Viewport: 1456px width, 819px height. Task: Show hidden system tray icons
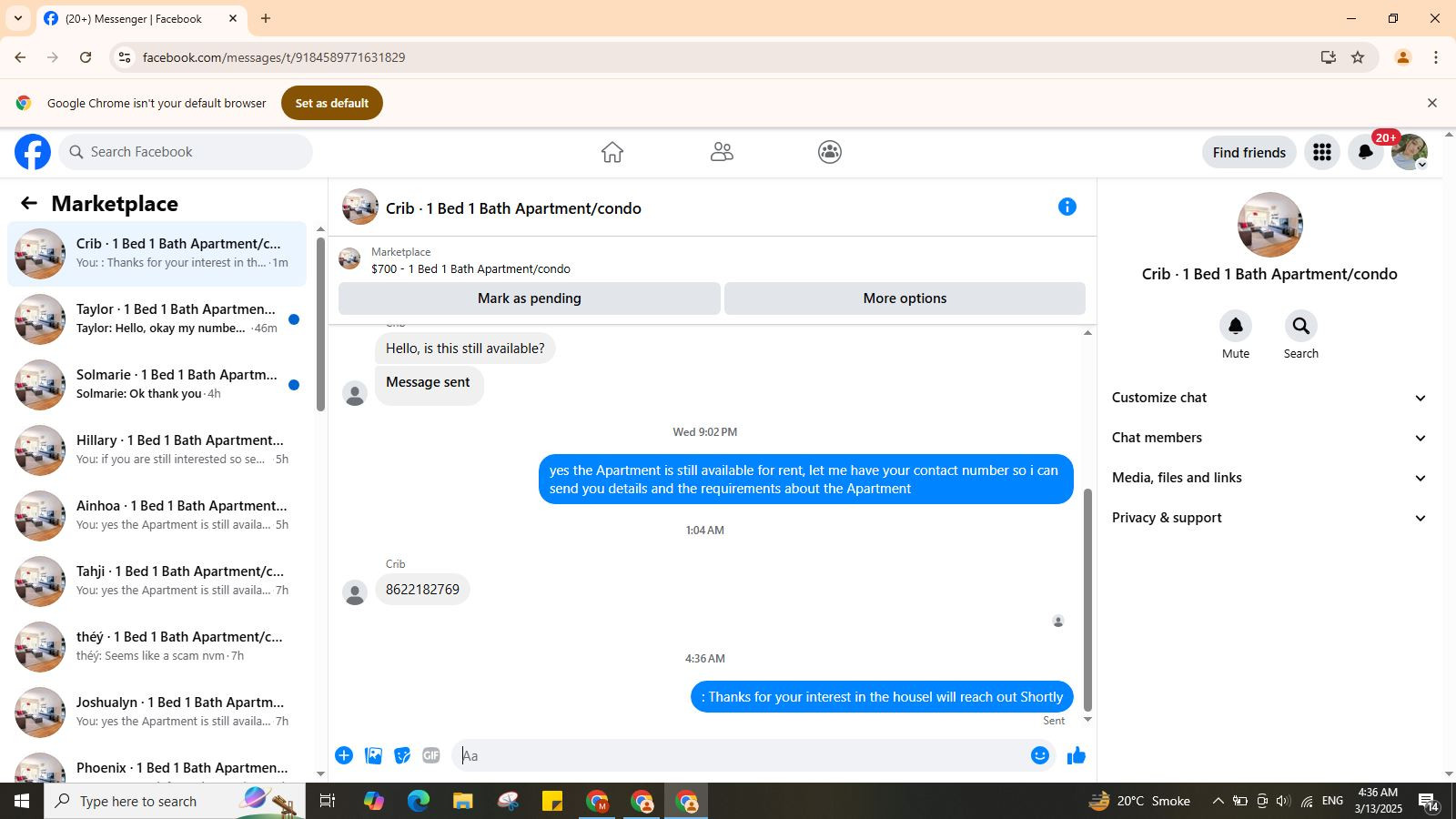pos(1218,801)
